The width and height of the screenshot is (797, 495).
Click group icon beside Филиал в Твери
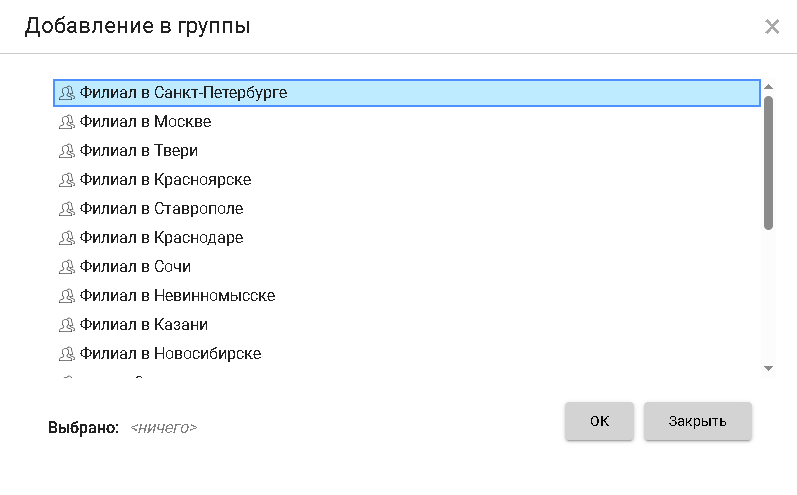point(67,151)
